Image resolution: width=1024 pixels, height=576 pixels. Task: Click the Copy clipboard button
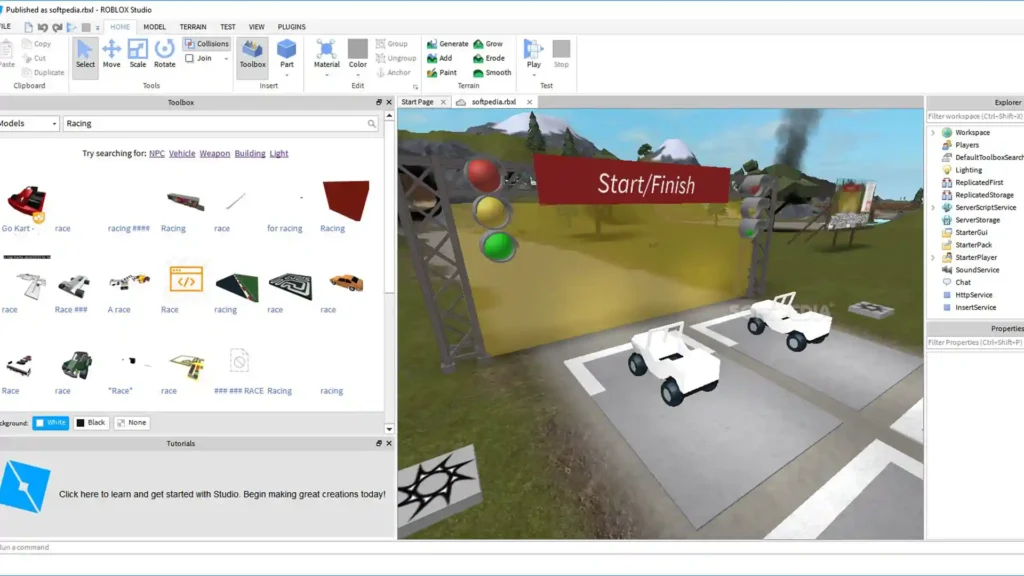point(37,44)
